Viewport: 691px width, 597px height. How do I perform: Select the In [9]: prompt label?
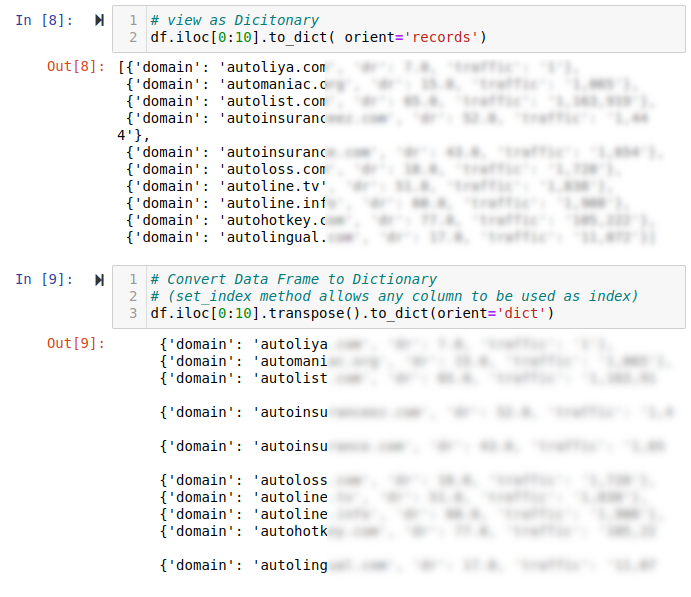point(45,279)
